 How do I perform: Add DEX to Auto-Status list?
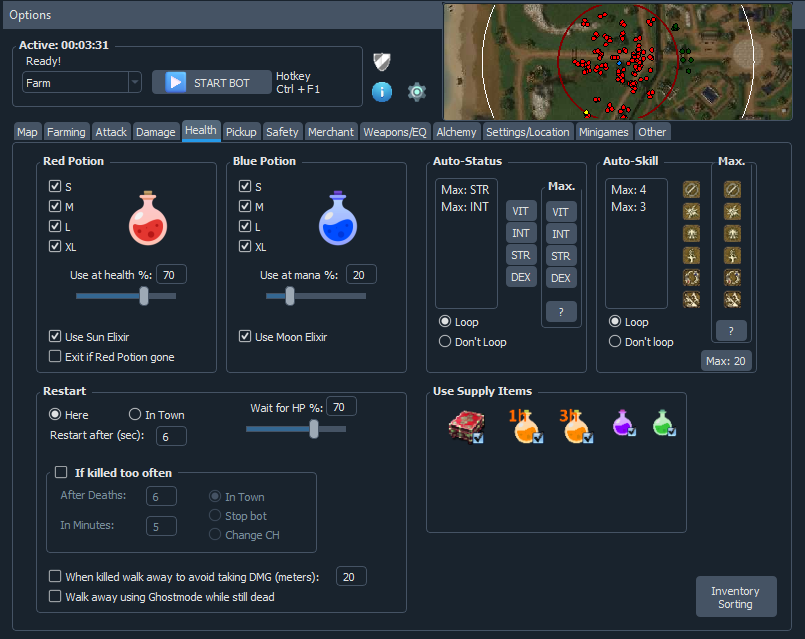tap(521, 277)
